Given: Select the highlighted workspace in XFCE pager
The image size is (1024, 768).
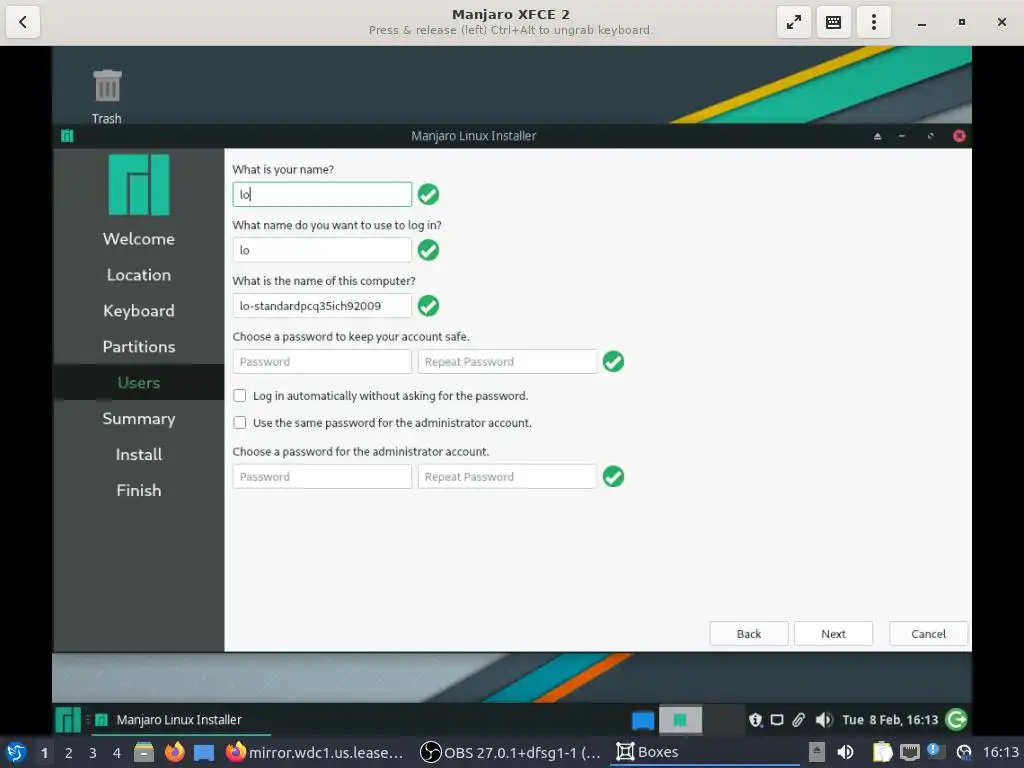Looking at the screenshot, I should pyautogui.click(x=680, y=720).
